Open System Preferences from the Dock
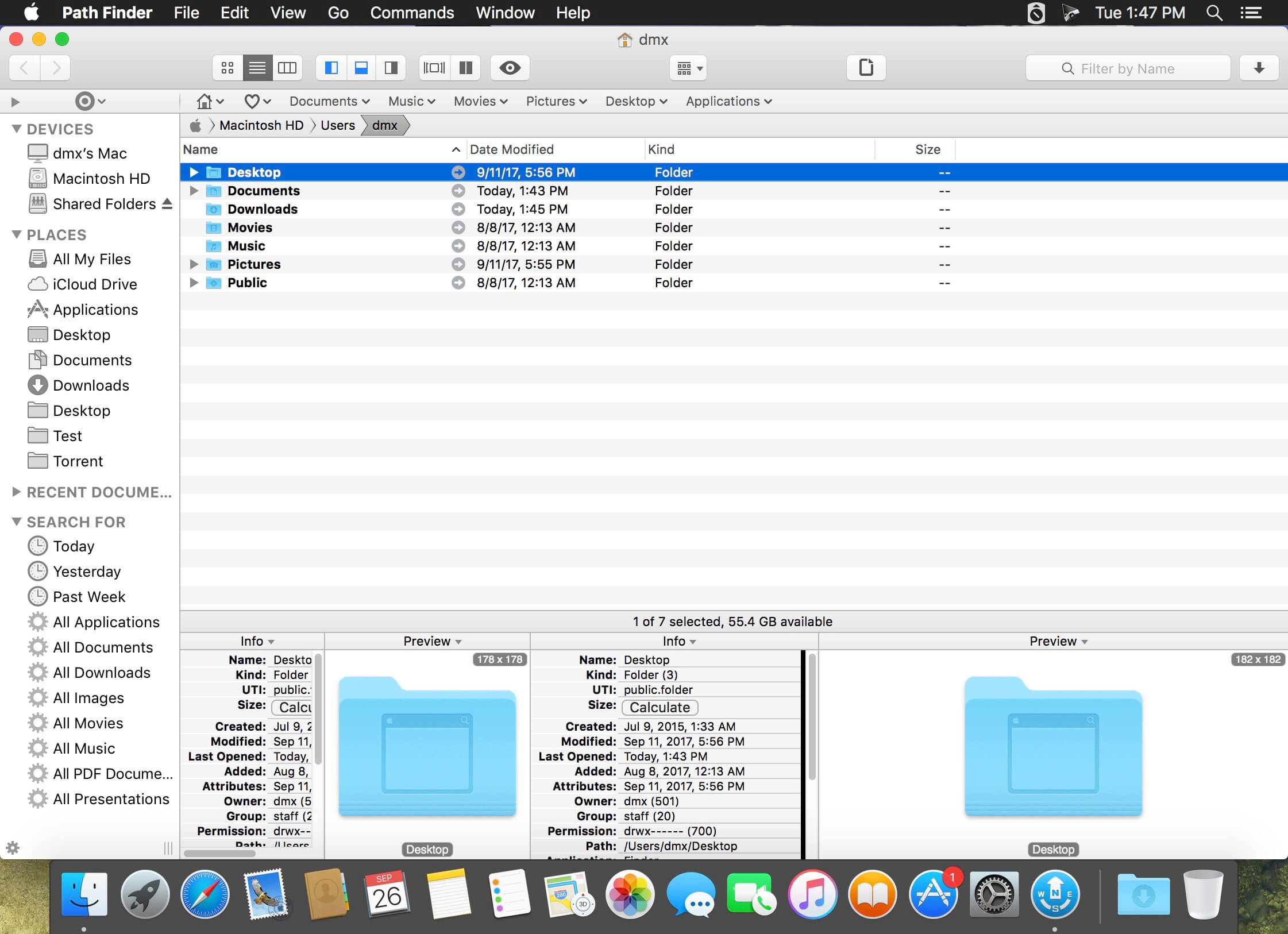 994,895
